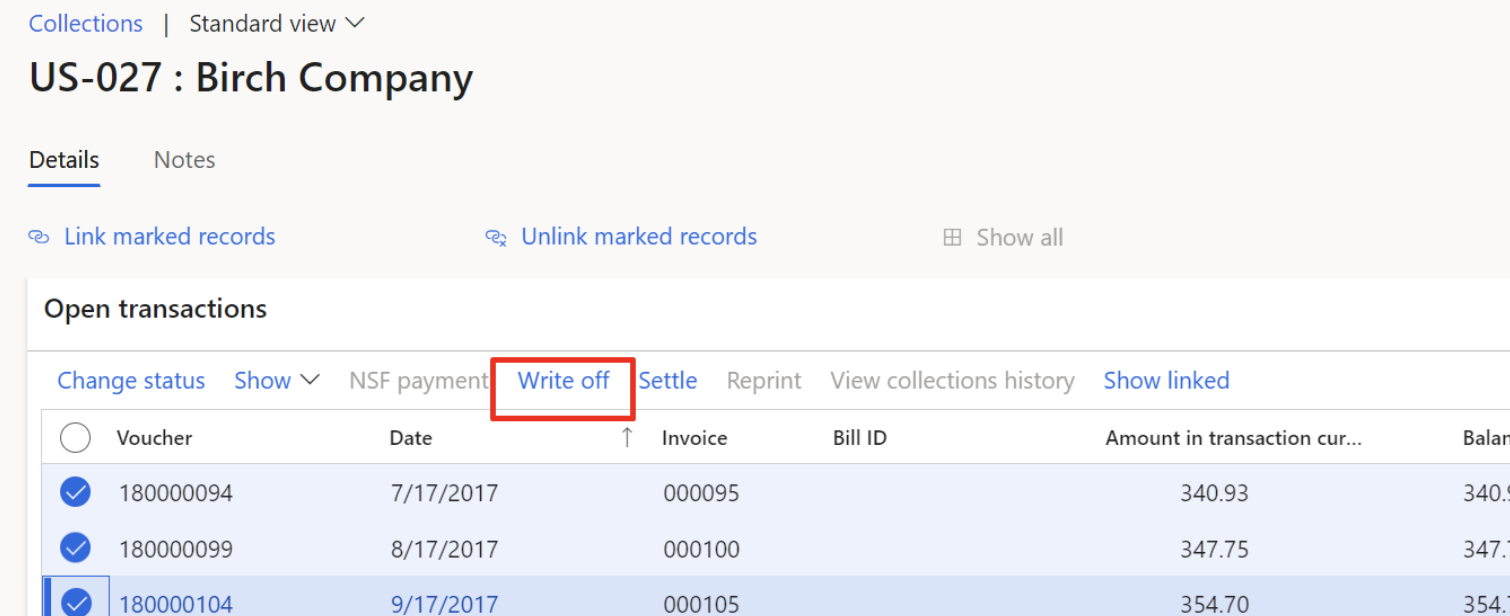Go back to Collections breadcrumb link
The height and width of the screenshot is (616, 1510).
[86, 24]
